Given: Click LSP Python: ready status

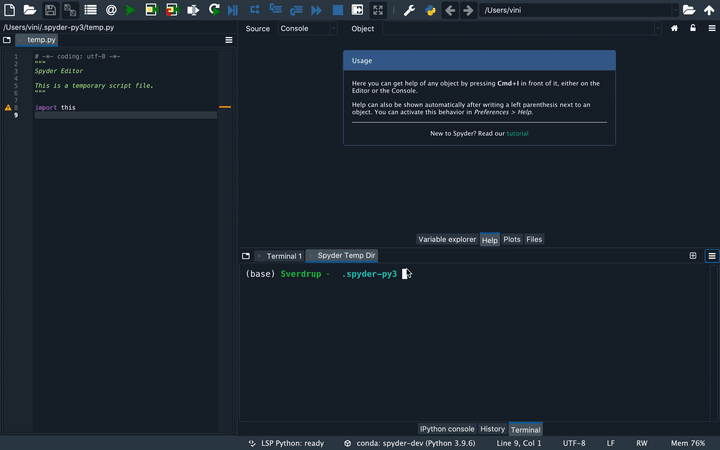Looking at the screenshot, I should pos(288,443).
